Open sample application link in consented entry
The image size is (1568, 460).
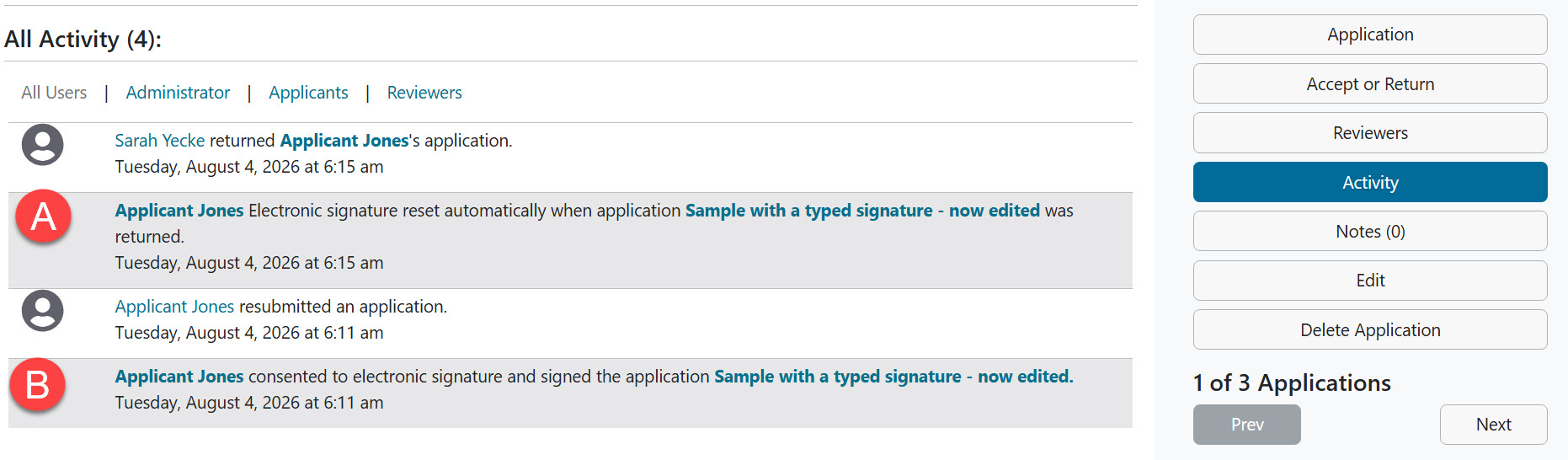pyautogui.click(x=893, y=377)
